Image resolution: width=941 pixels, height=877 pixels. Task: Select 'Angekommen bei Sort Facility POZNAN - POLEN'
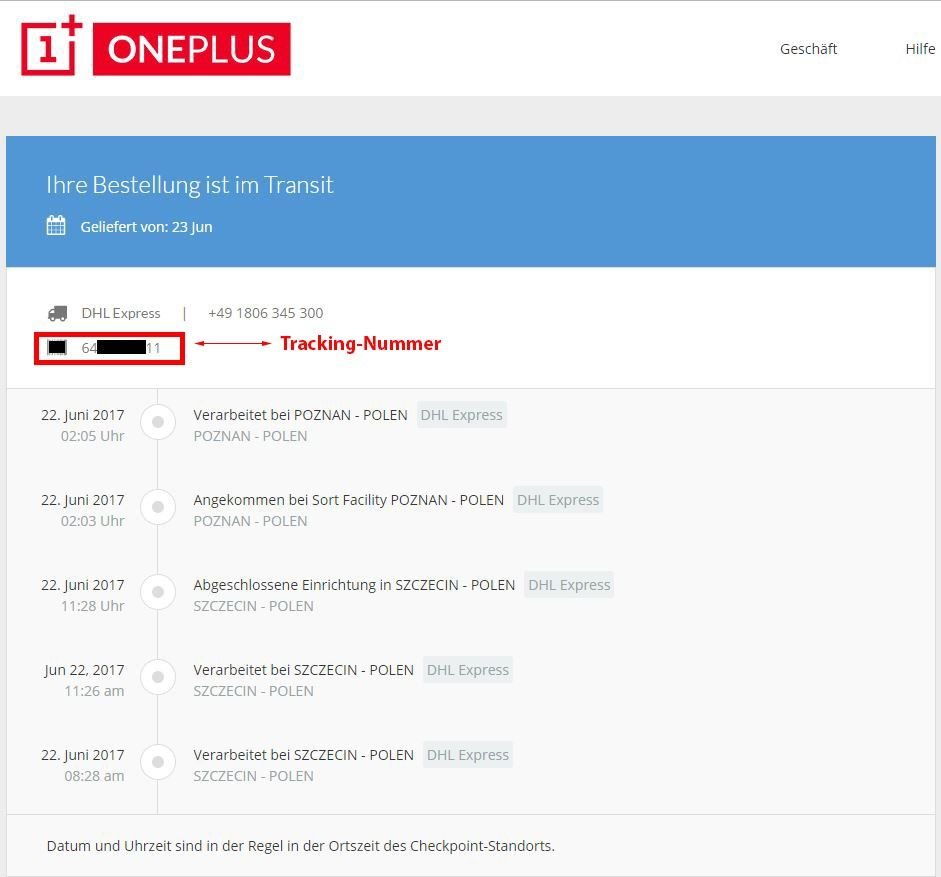click(348, 500)
